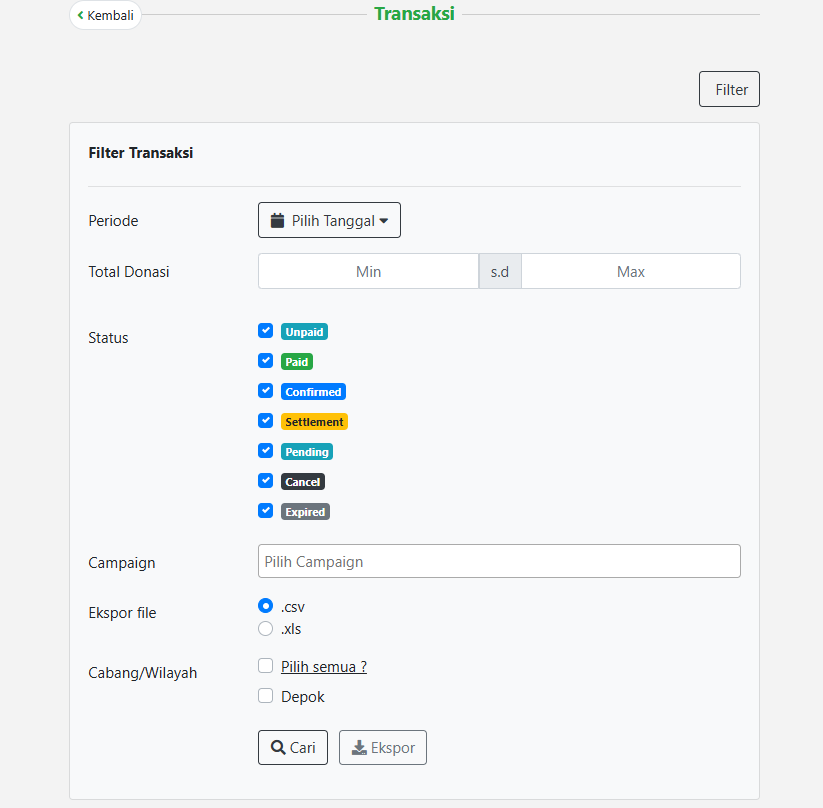The width and height of the screenshot is (823, 808).
Task: Uncheck the Paid status checkbox
Action: point(265,361)
